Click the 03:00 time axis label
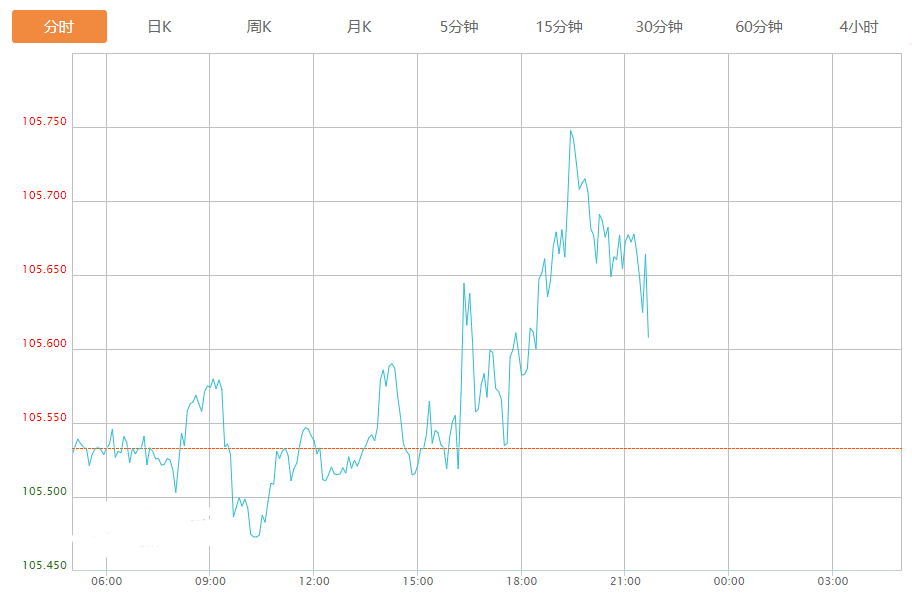 pos(832,581)
